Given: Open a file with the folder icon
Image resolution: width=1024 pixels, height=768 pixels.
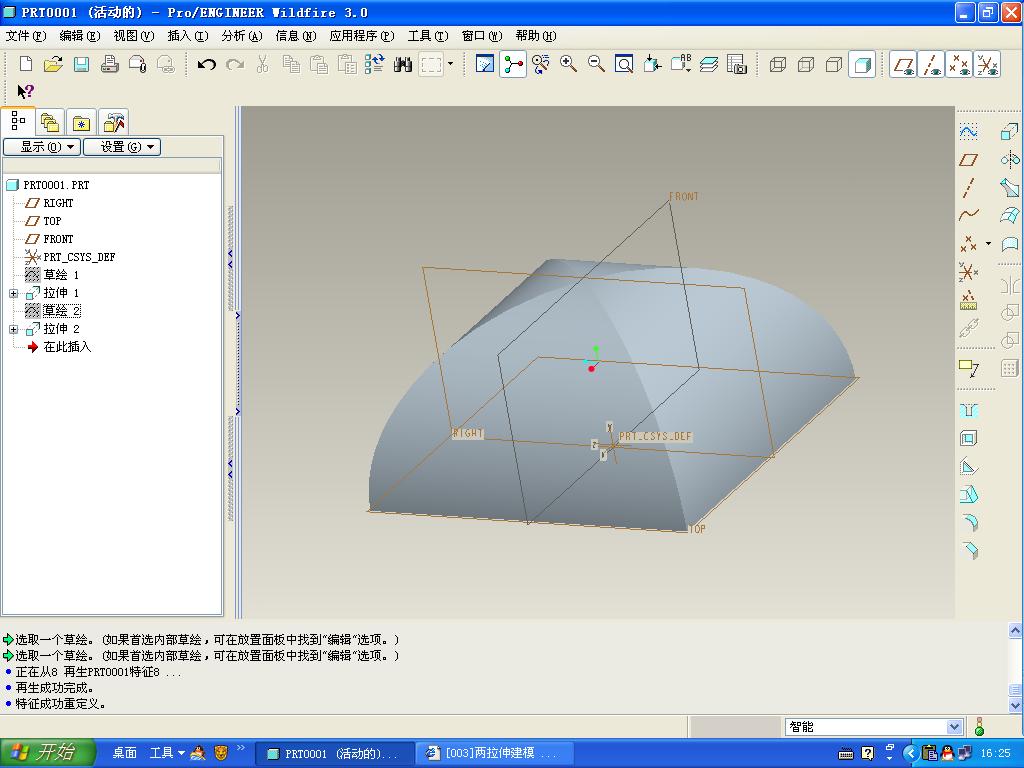Looking at the screenshot, I should (x=54, y=64).
